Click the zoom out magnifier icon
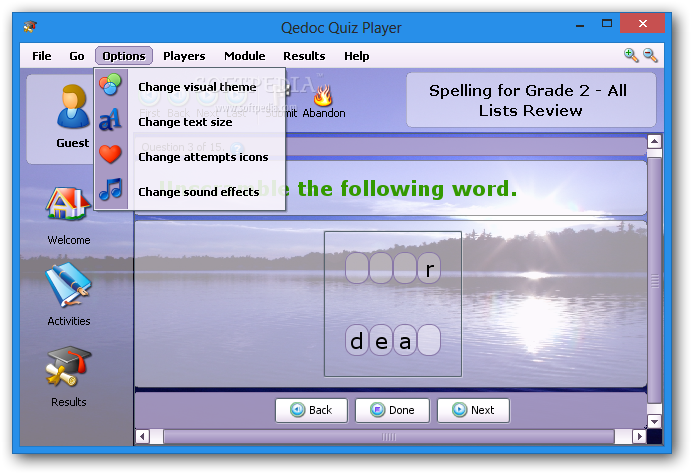The width and height of the screenshot is (692, 474). coord(651,56)
